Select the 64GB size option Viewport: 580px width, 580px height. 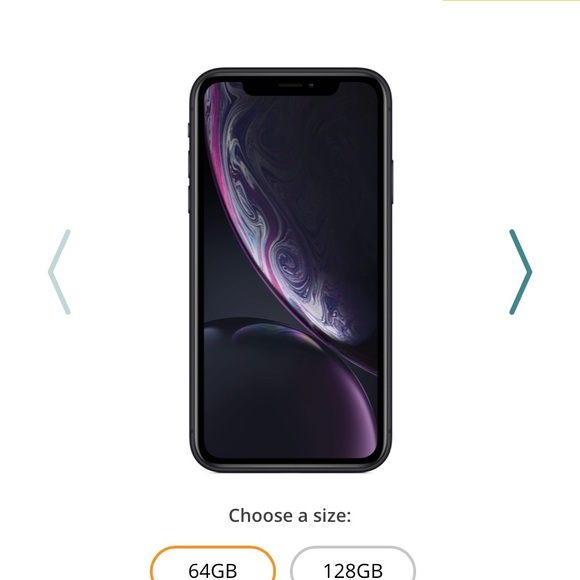213,563
